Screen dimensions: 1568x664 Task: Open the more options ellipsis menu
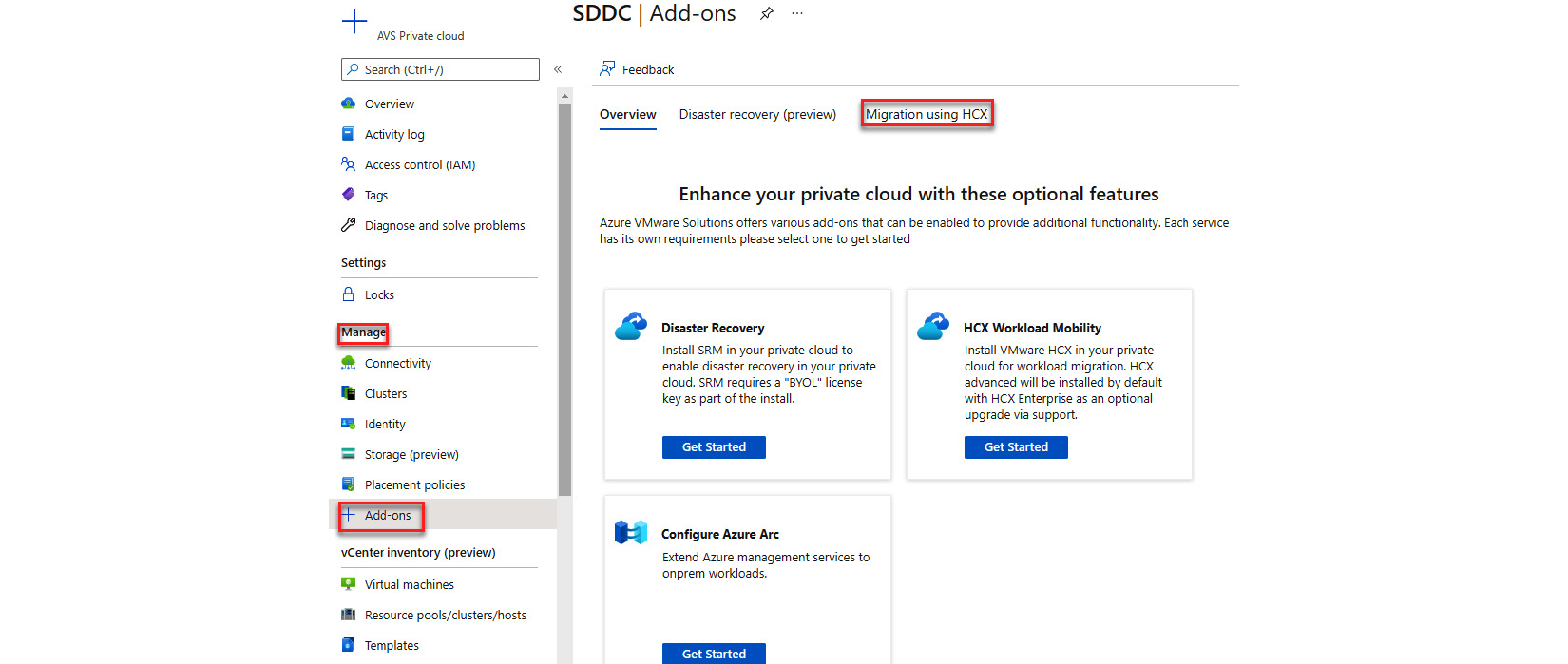point(797,13)
